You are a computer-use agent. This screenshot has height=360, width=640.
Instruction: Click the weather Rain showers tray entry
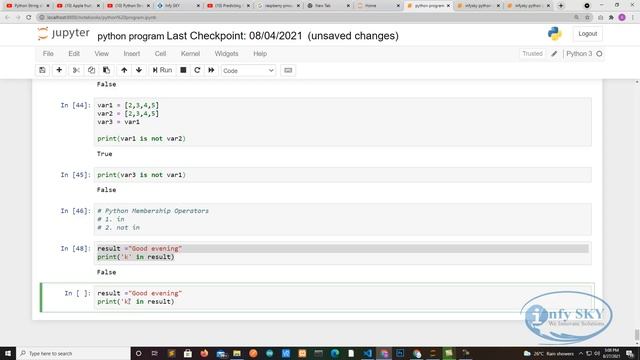pos(549,353)
